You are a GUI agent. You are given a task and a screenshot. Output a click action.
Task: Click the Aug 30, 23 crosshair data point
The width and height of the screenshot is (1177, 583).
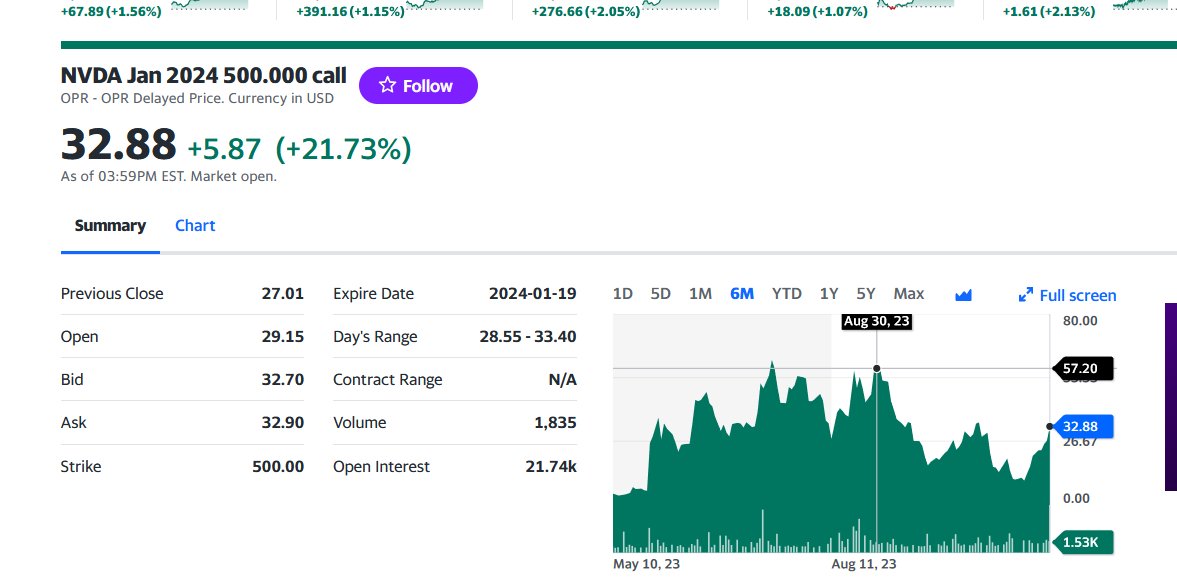(x=877, y=368)
